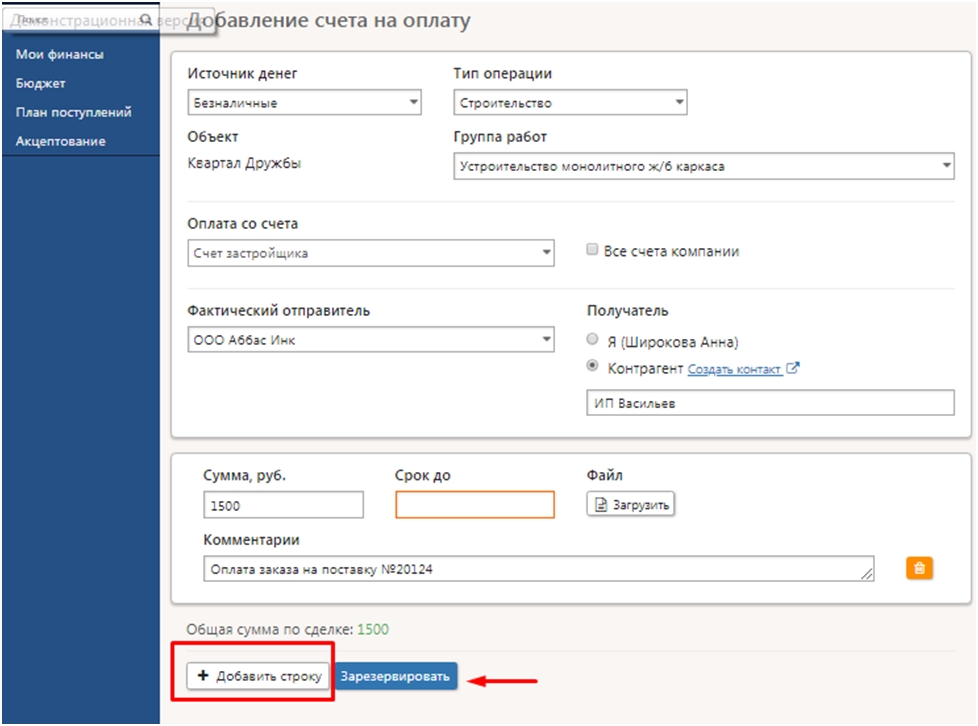
Task: Follow the Создать контакт link
Action: pos(734,369)
